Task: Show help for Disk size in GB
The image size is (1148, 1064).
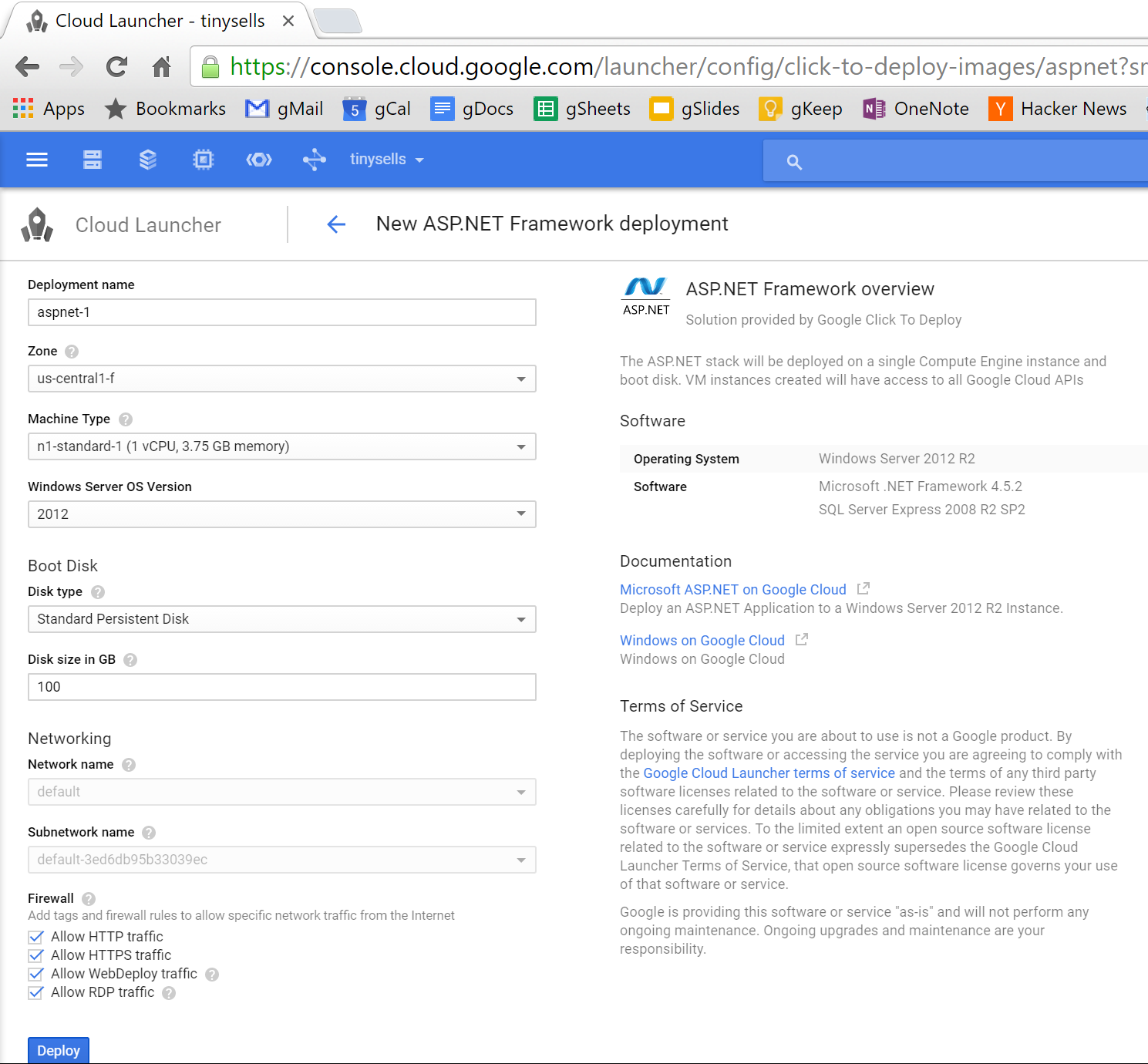Action: click(x=130, y=660)
